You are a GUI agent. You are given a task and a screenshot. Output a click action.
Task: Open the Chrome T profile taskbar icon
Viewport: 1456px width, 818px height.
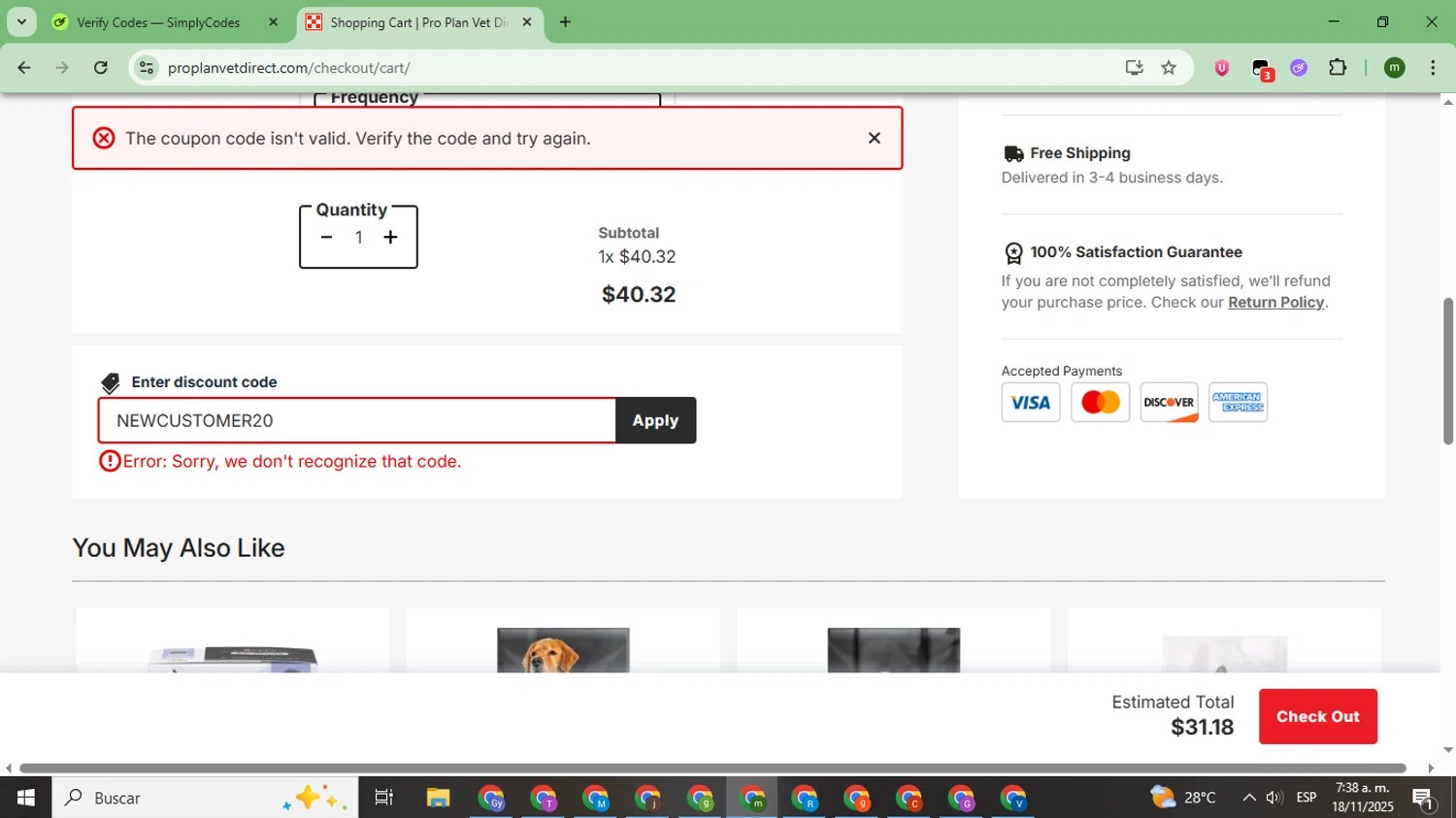[544, 798]
